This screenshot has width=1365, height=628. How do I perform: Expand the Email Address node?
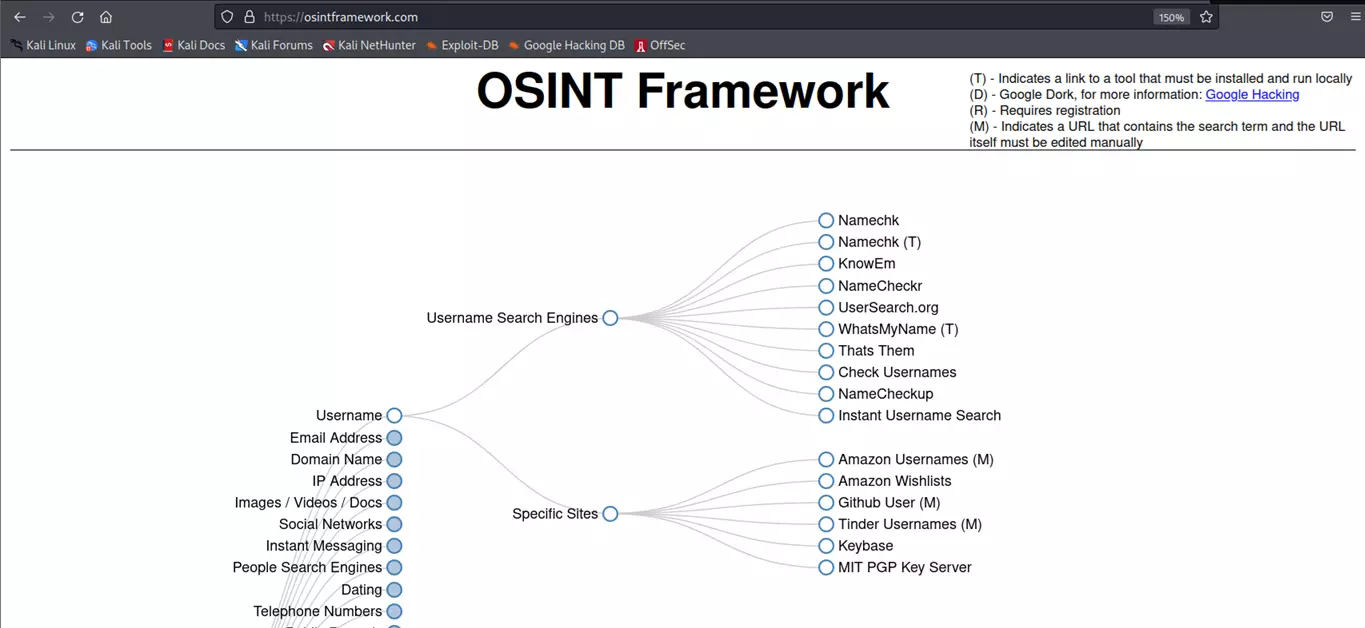pos(394,438)
